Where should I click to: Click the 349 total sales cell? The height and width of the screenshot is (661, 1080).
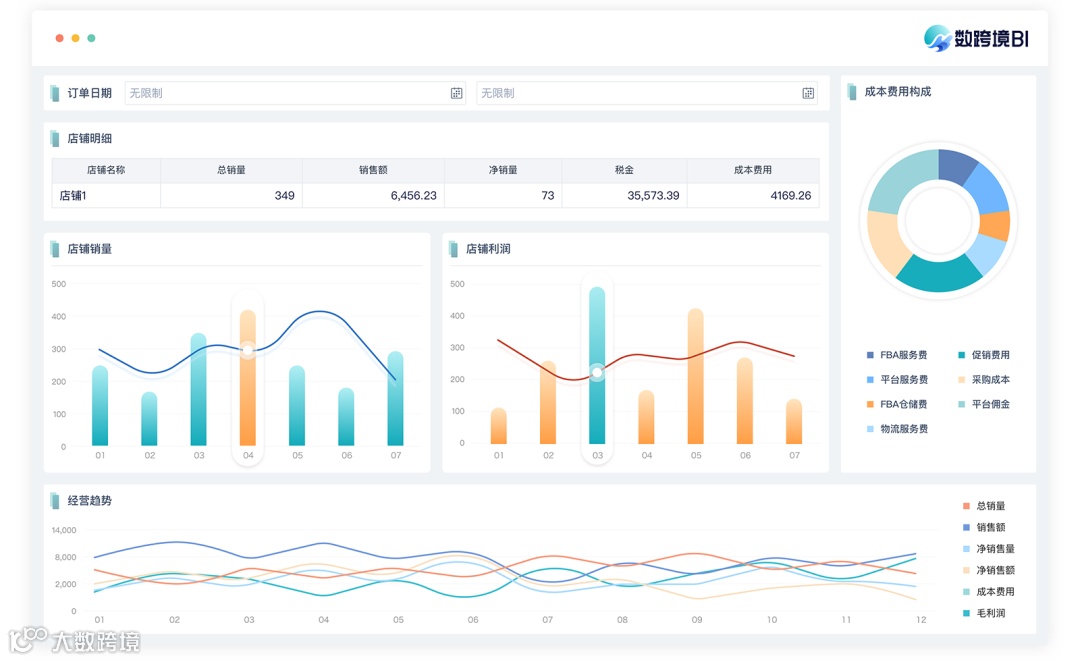coord(231,196)
